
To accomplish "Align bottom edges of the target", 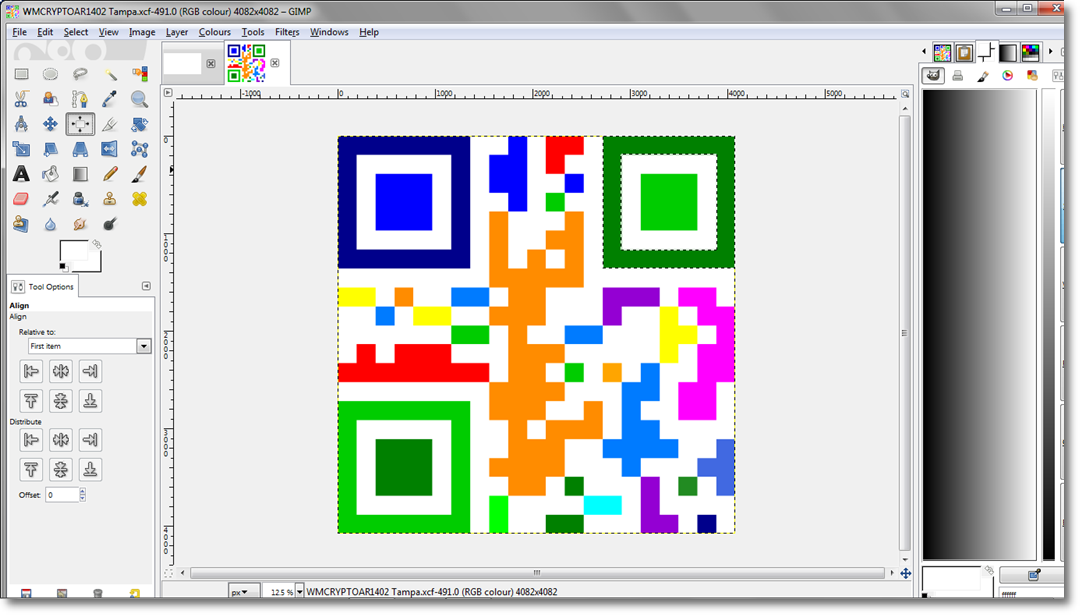I will click(x=90, y=401).
